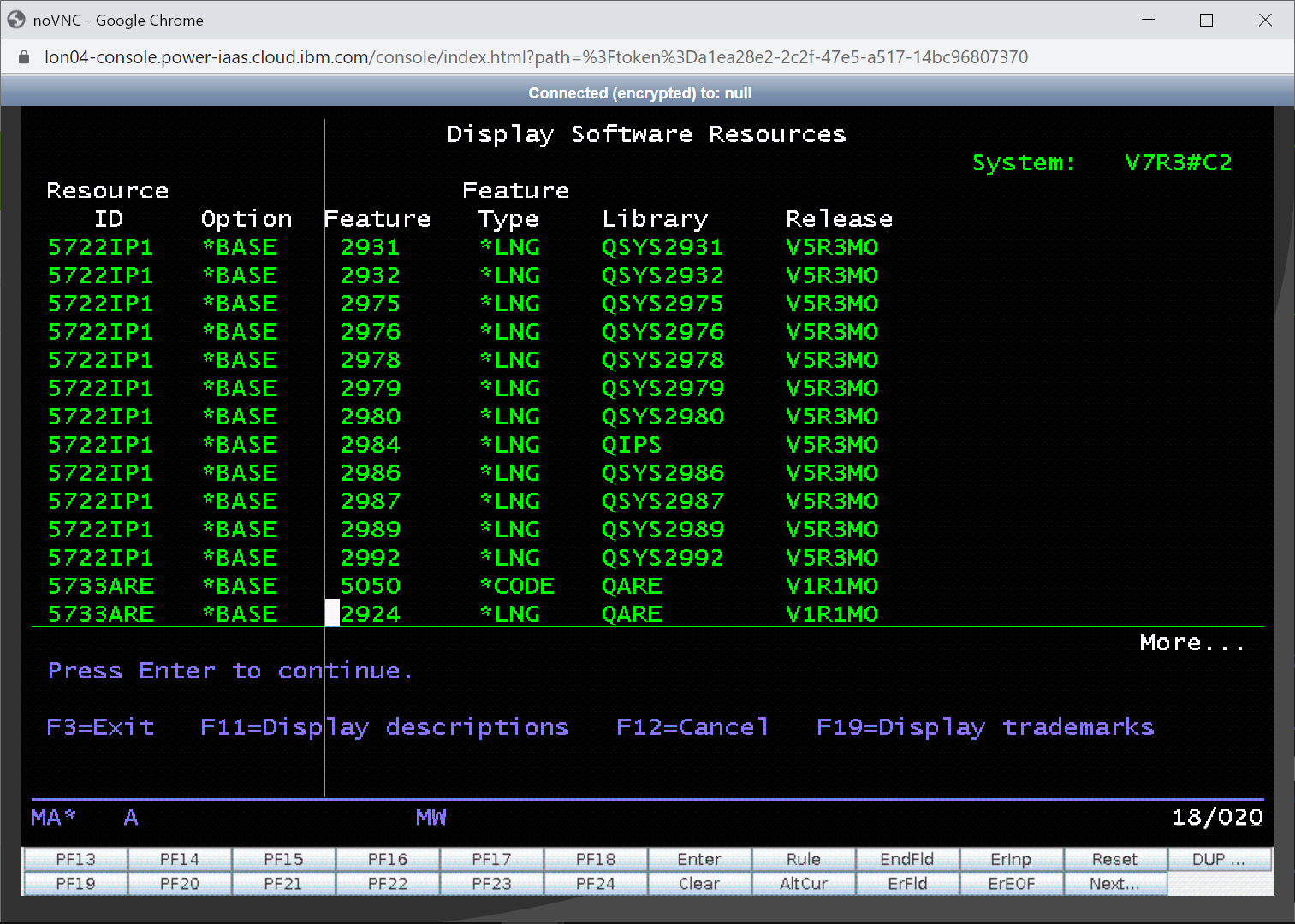Click the Clear key button
The height and width of the screenshot is (924, 1295).
[x=699, y=884]
